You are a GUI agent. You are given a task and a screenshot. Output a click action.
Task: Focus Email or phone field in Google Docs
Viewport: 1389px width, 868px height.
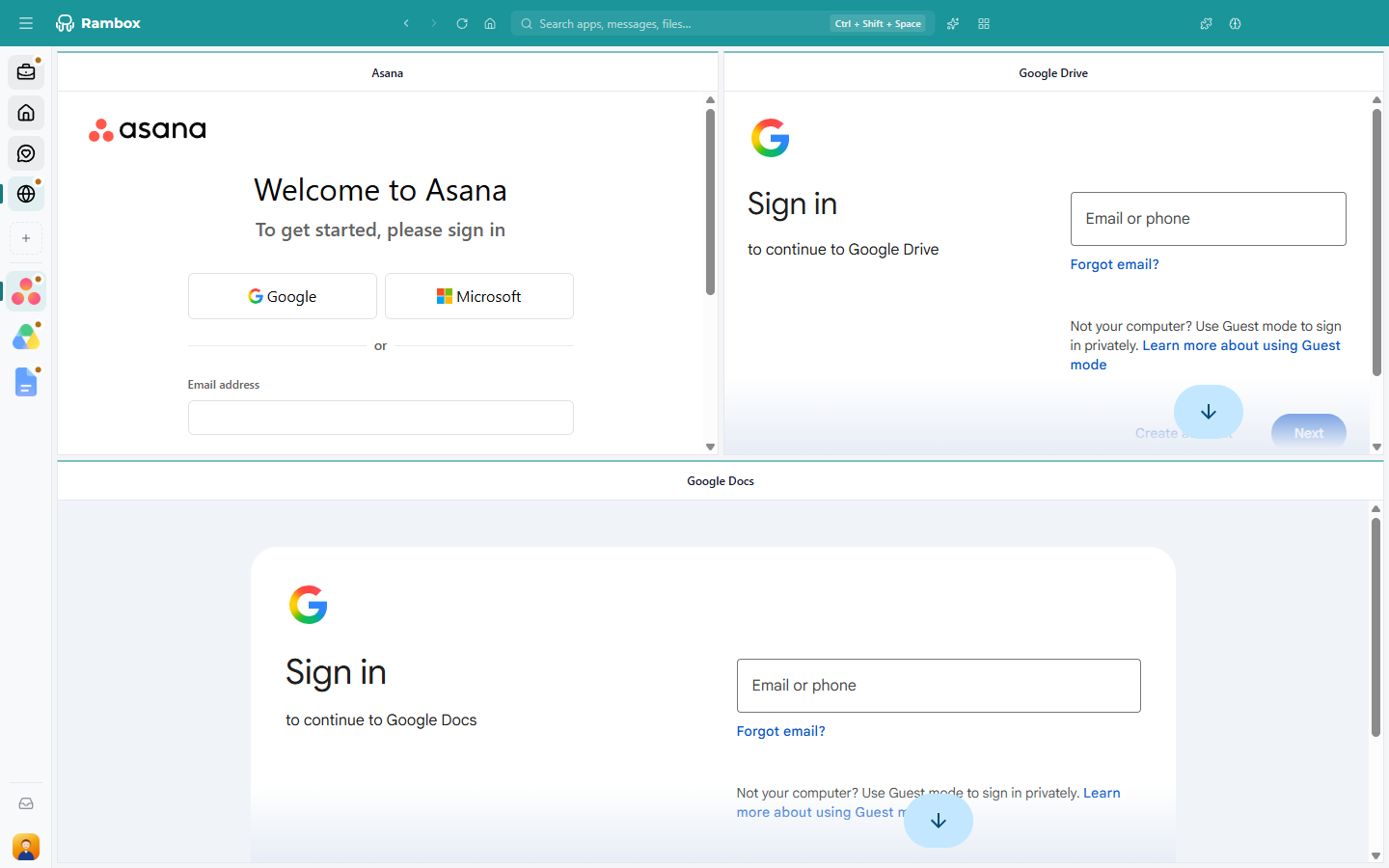click(939, 686)
